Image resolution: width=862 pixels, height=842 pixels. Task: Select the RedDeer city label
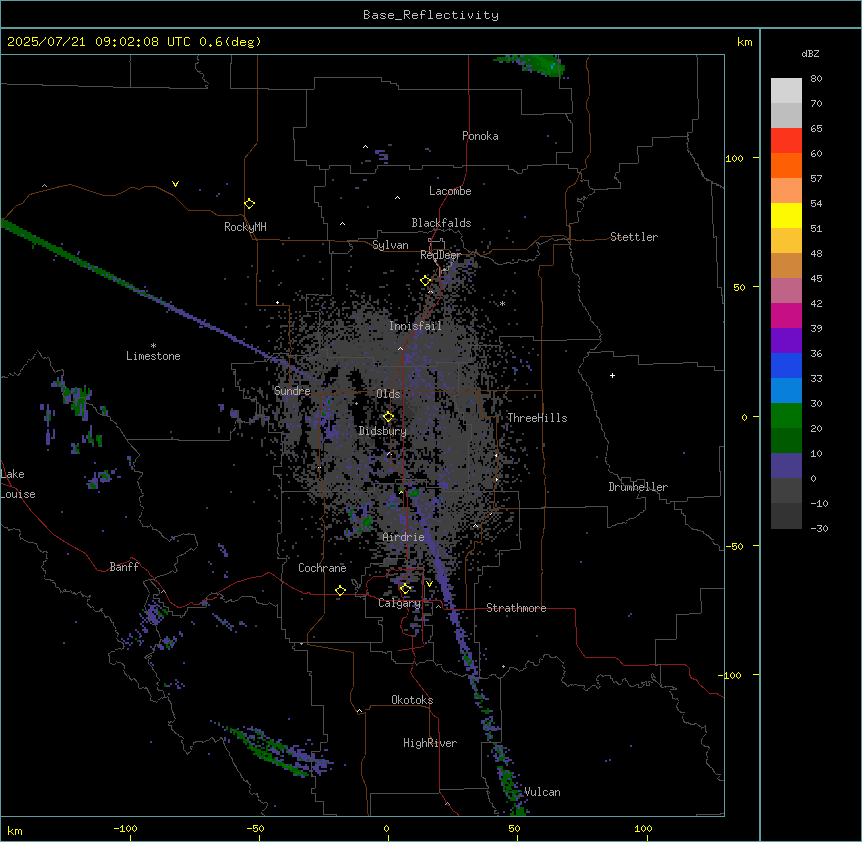[x=440, y=255]
